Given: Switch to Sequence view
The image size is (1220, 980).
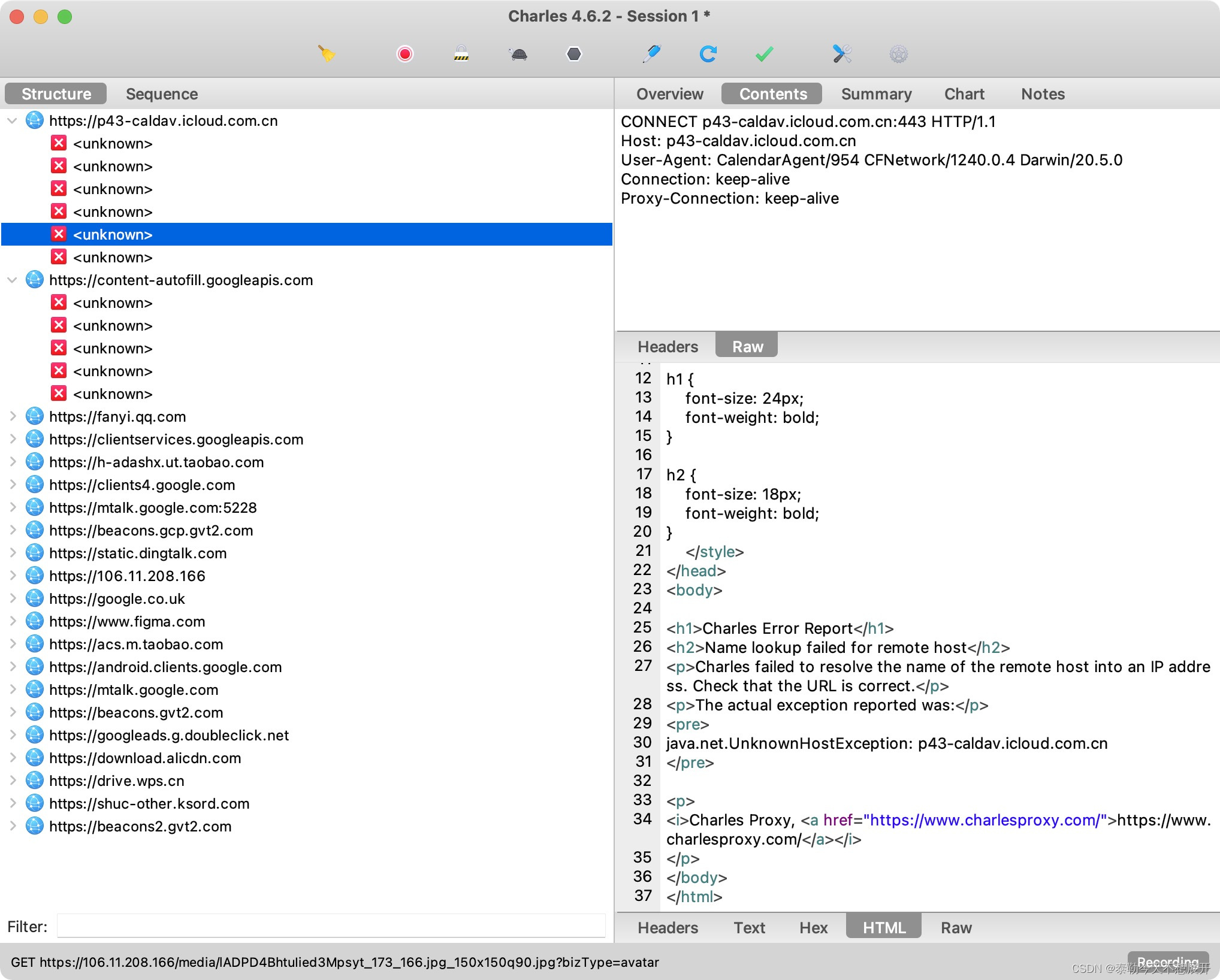Looking at the screenshot, I should [162, 94].
